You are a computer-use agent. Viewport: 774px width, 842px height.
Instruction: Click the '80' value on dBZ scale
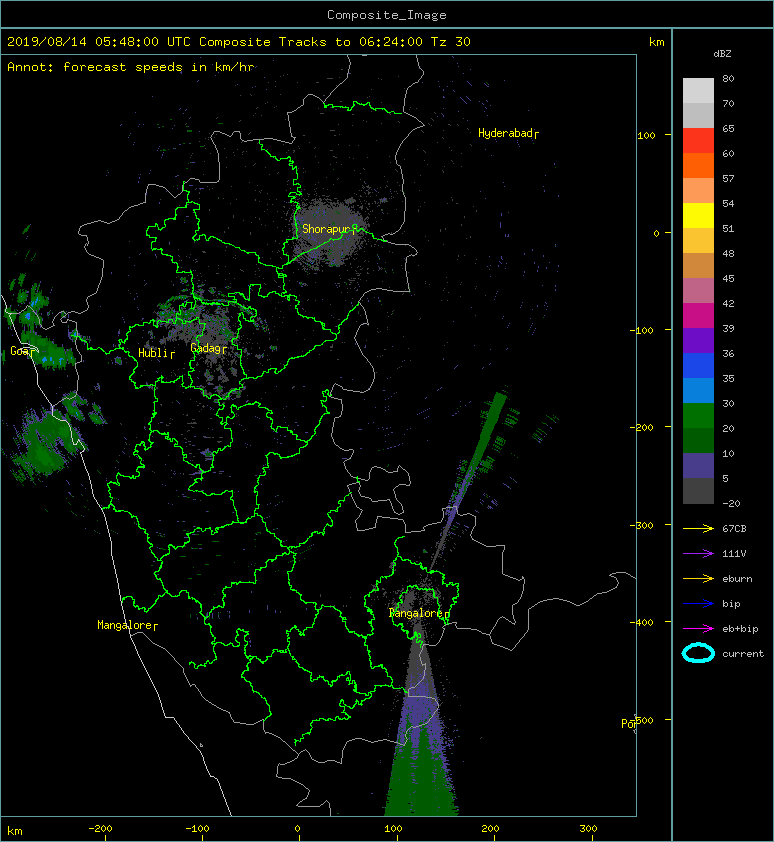(x=728, y=78)
